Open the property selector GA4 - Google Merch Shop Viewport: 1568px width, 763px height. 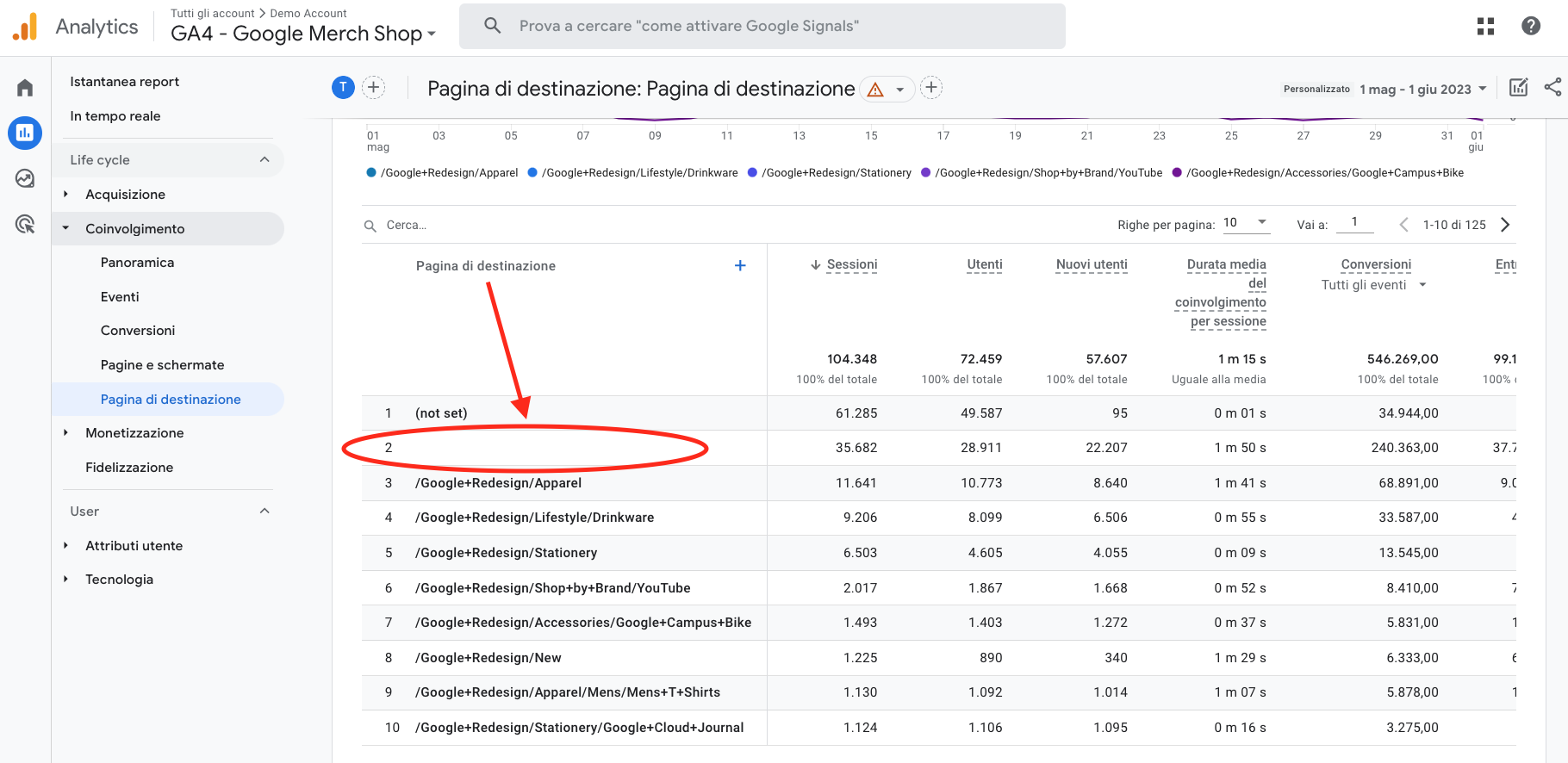[303, 34]
